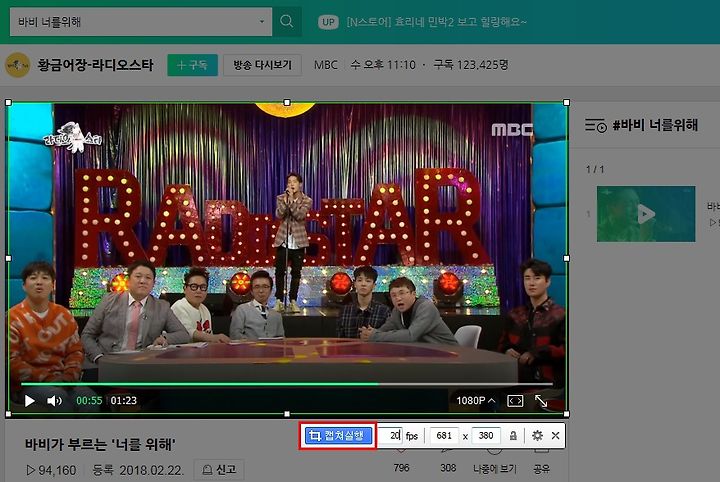Screen dimensions: 720x482
Task: Play the video with the play button
Action: (x=30, y=401)
